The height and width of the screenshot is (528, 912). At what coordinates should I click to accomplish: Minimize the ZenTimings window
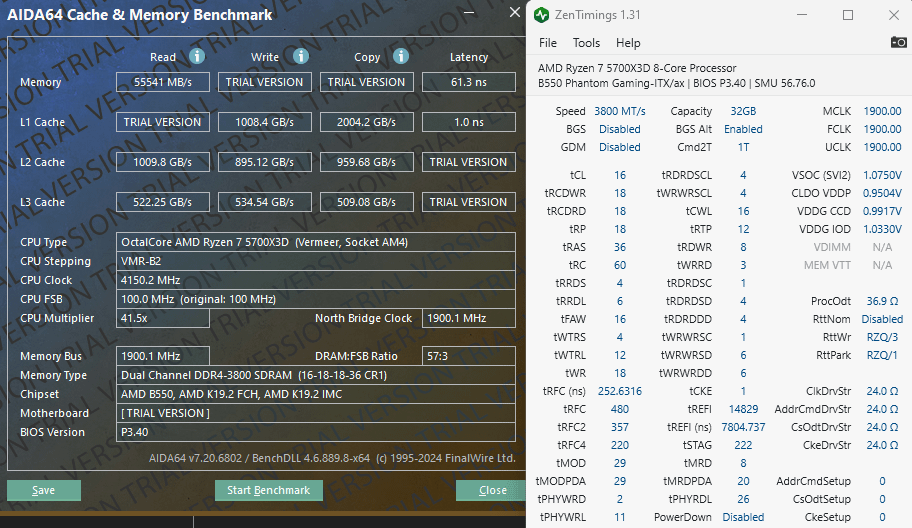pyautogui.click(x=802, y=15)
